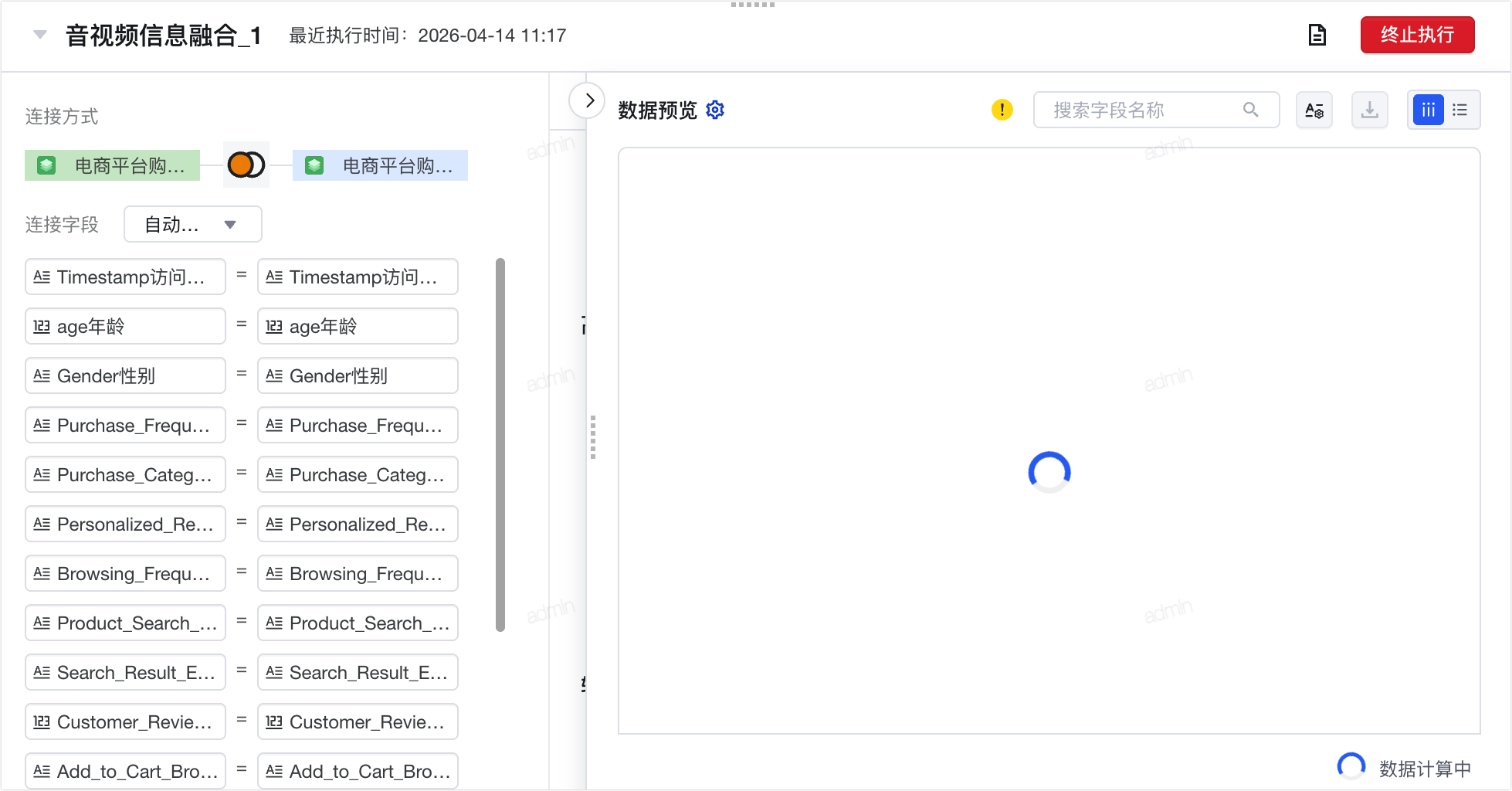
Task: Open the 连接字段 auto dropdown
Action: point(192,224)
